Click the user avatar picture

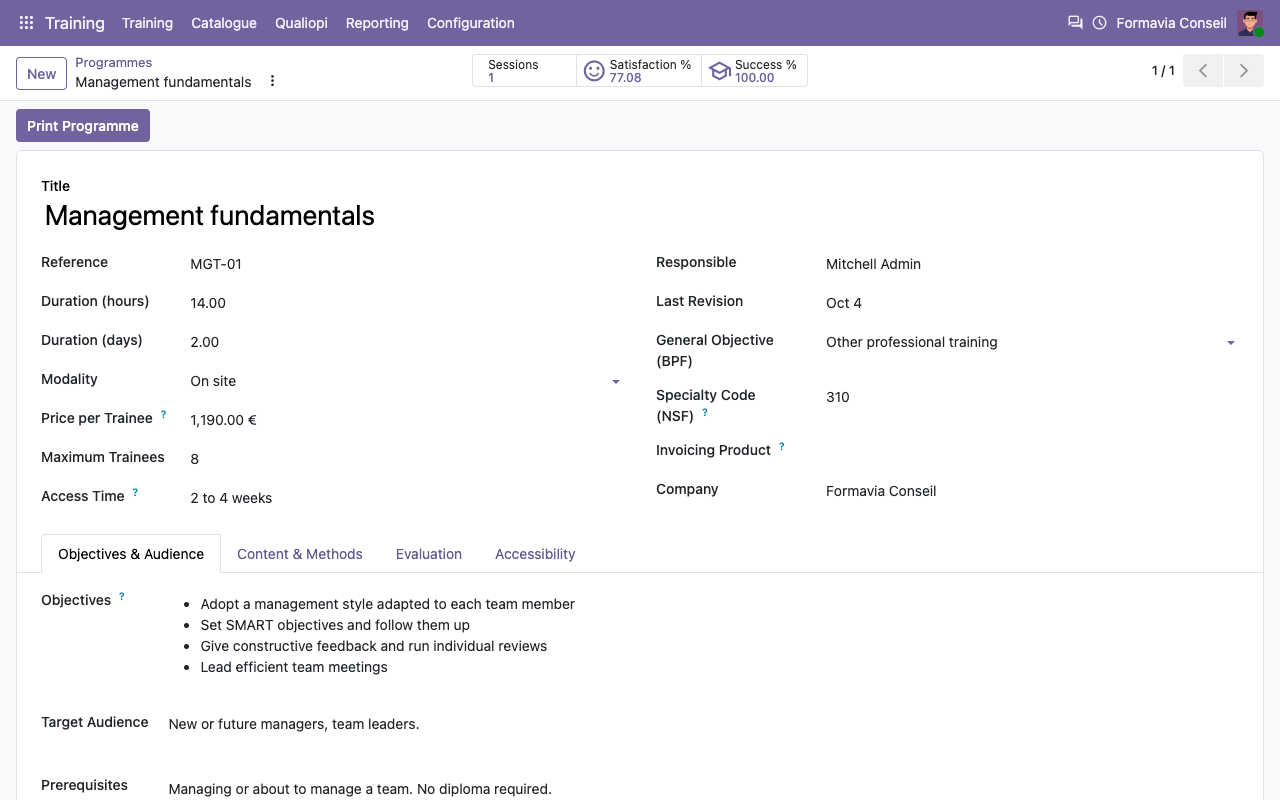coord(1250,23)
